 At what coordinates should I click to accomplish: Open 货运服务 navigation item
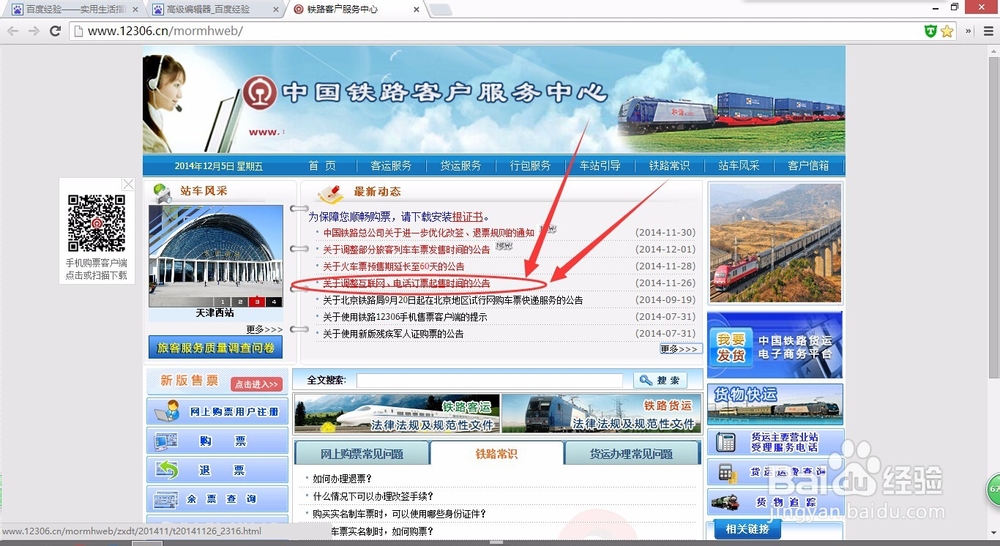[x=460, y=166]
